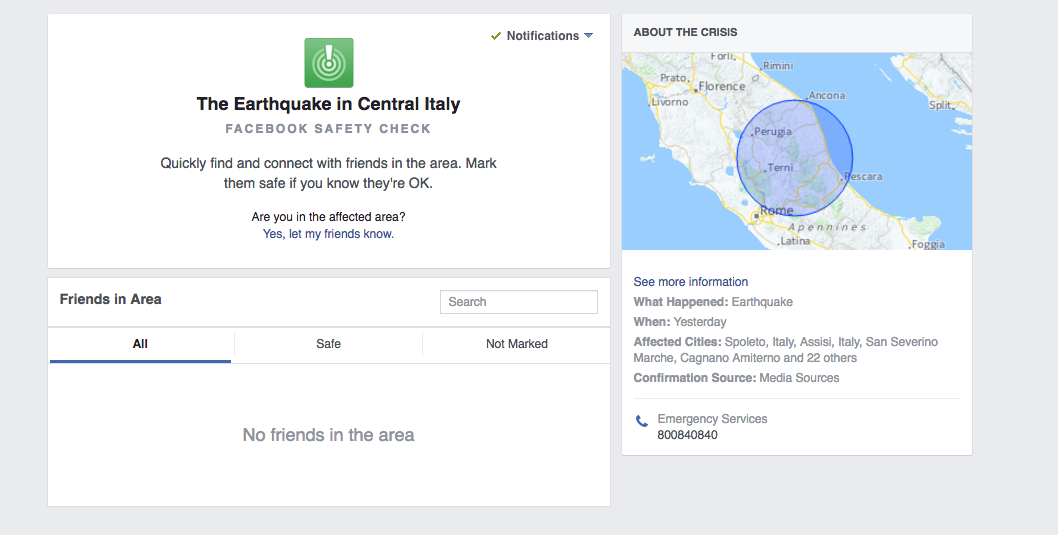
Task: Click the blue affected-area circle on map
Action: (x=794, y=158)
